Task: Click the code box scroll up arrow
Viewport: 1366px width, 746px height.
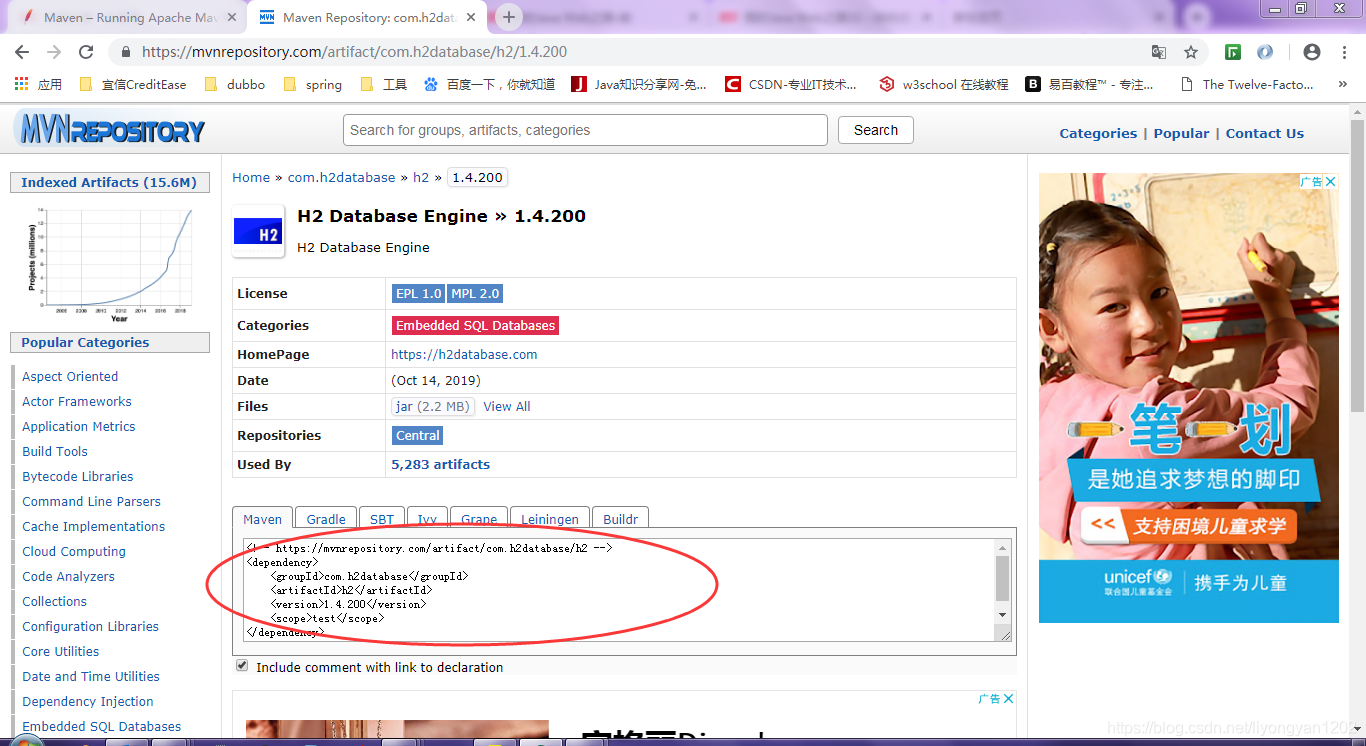Action: point(1003,547)
